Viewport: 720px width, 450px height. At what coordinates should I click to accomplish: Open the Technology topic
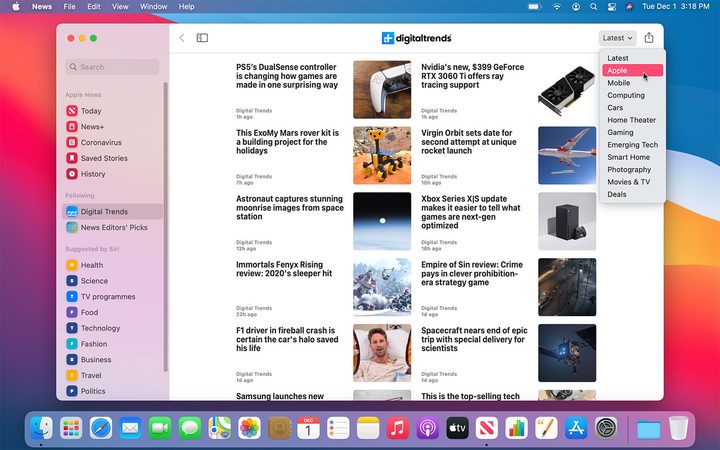coord(113,328)
